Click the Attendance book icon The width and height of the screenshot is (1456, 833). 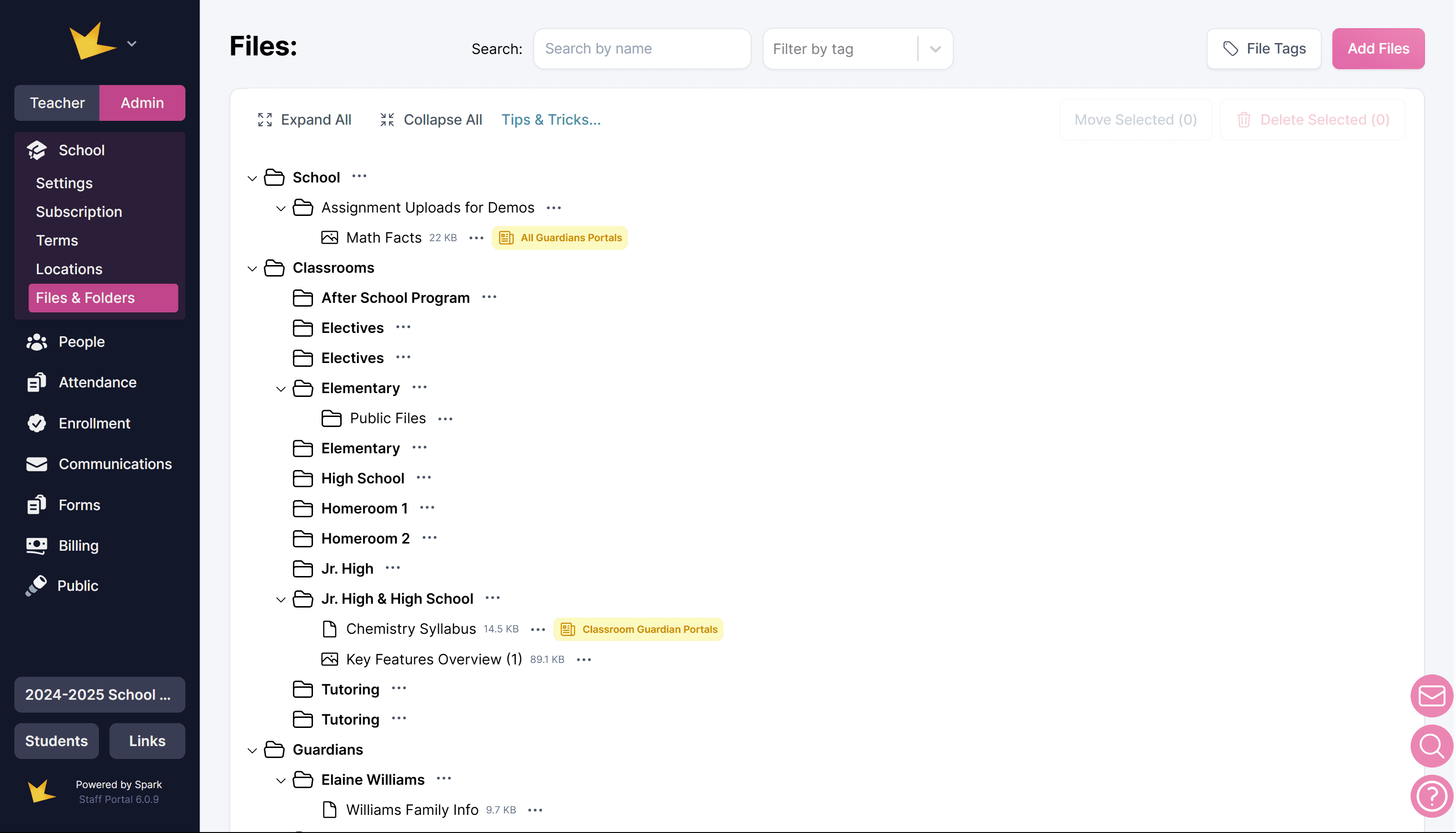coord(37,382)
